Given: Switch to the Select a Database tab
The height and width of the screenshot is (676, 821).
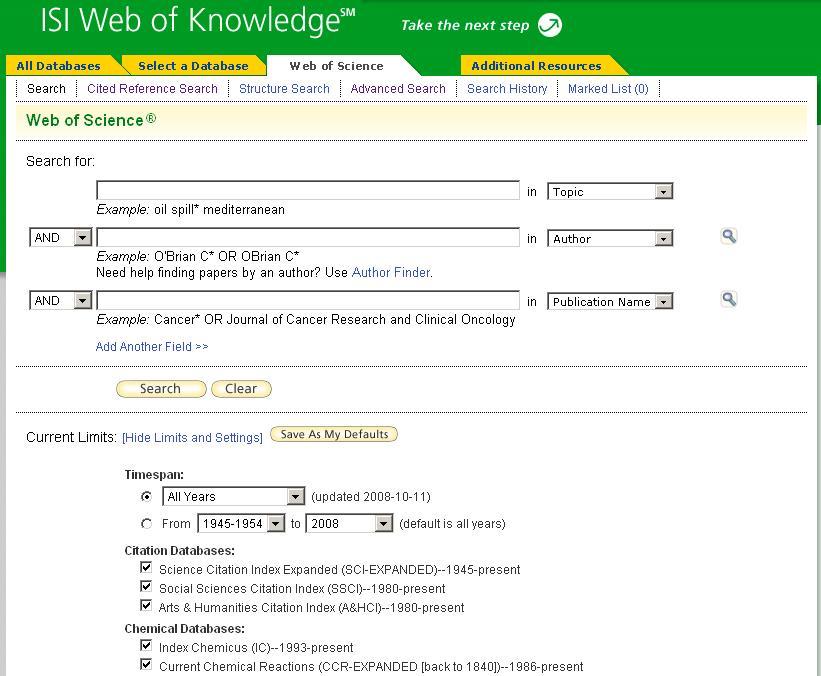Looking at the screenshot, I should pos(193,66).
